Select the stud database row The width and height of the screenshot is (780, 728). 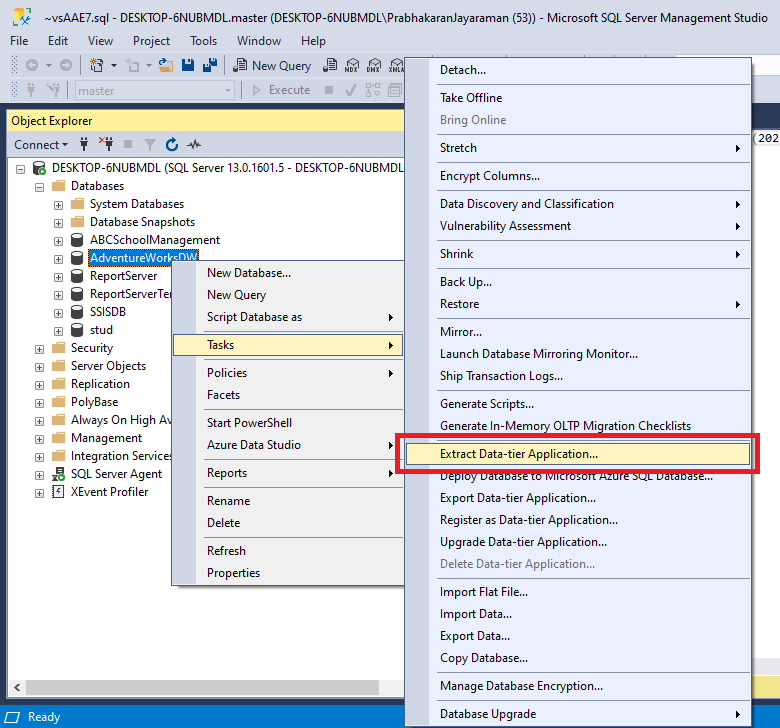(101, 330)
